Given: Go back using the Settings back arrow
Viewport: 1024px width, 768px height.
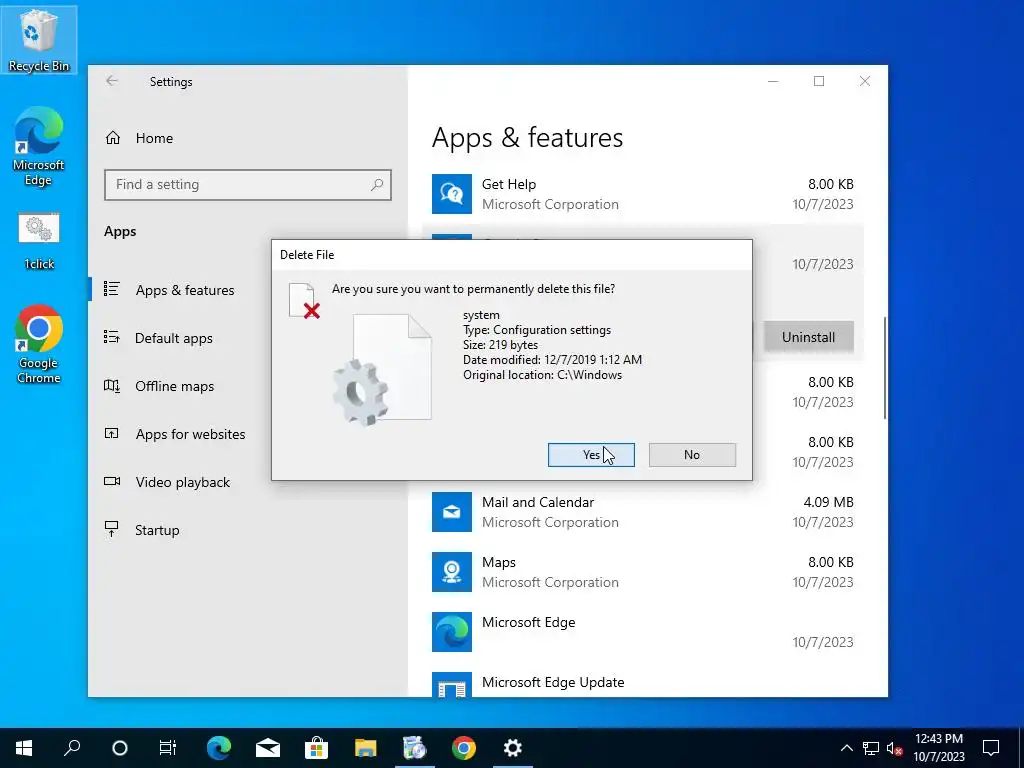Looking at the screenshot, I should coord(112,81).
